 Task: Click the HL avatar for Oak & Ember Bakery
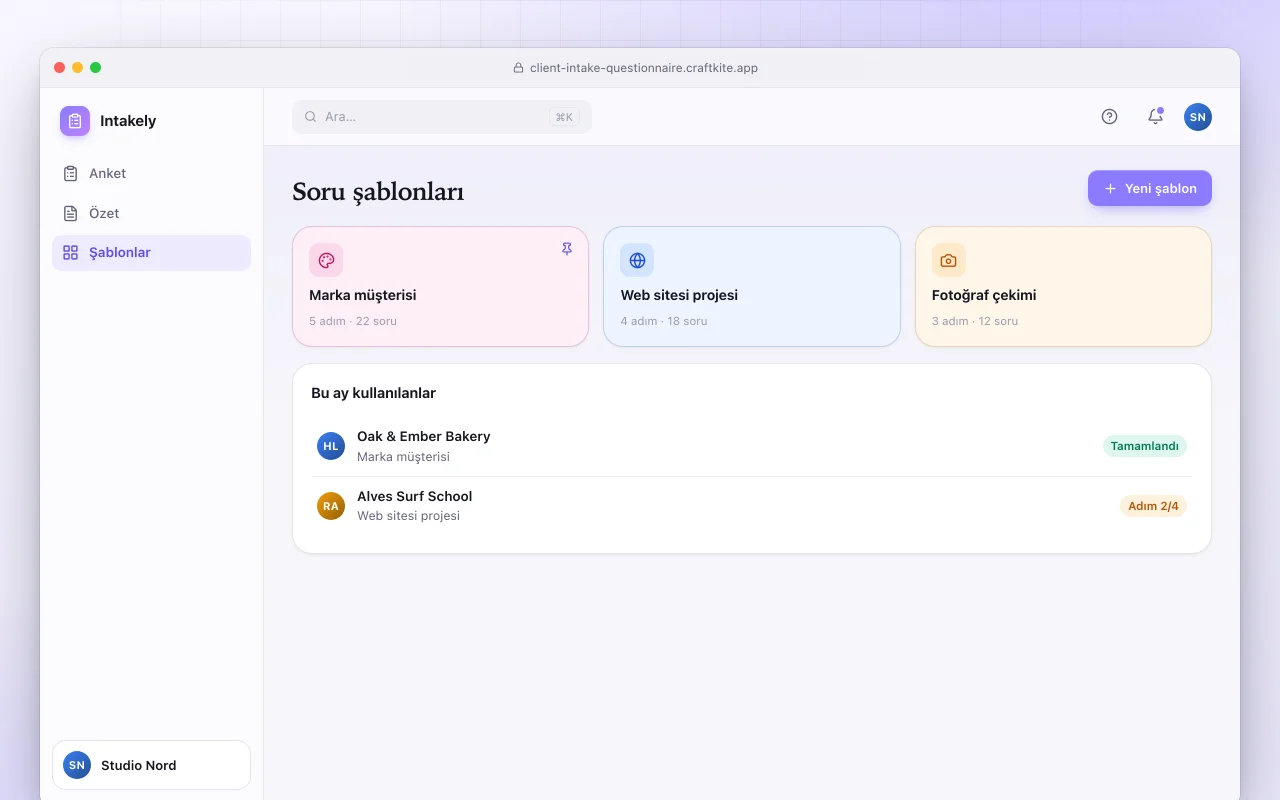331,446
